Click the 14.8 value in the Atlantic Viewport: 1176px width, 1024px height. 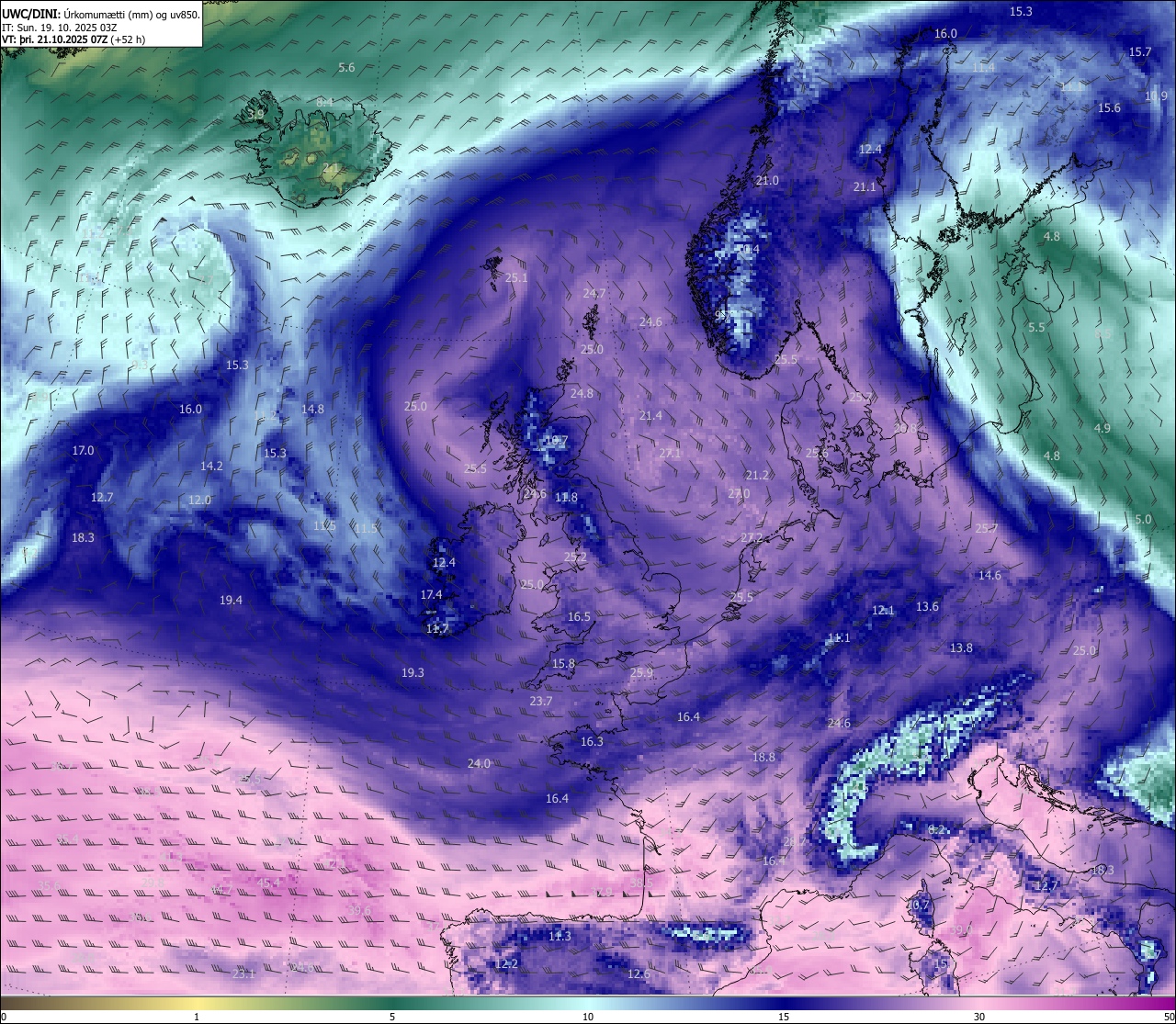pos(312,410)
